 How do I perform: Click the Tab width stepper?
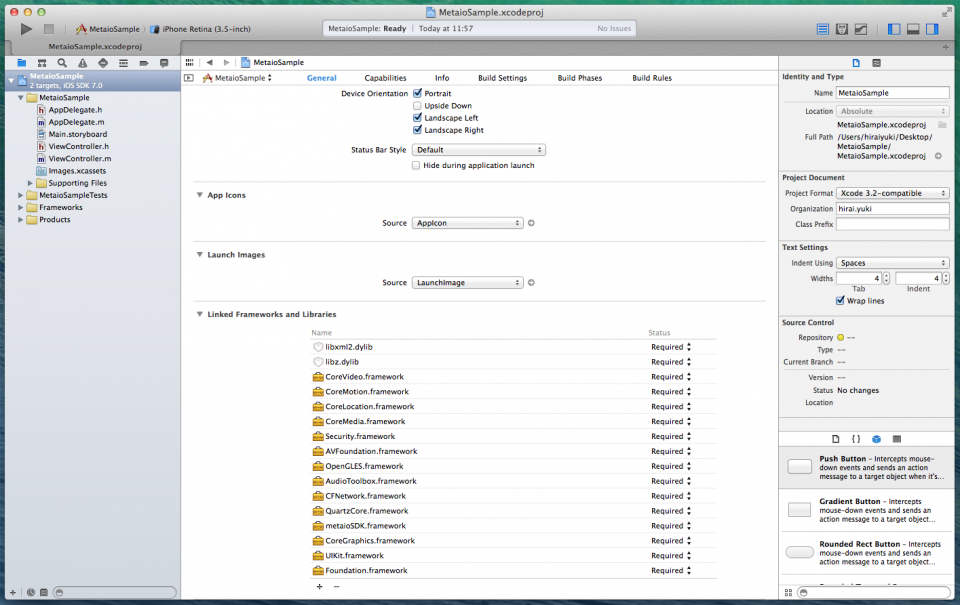(887, 278)
